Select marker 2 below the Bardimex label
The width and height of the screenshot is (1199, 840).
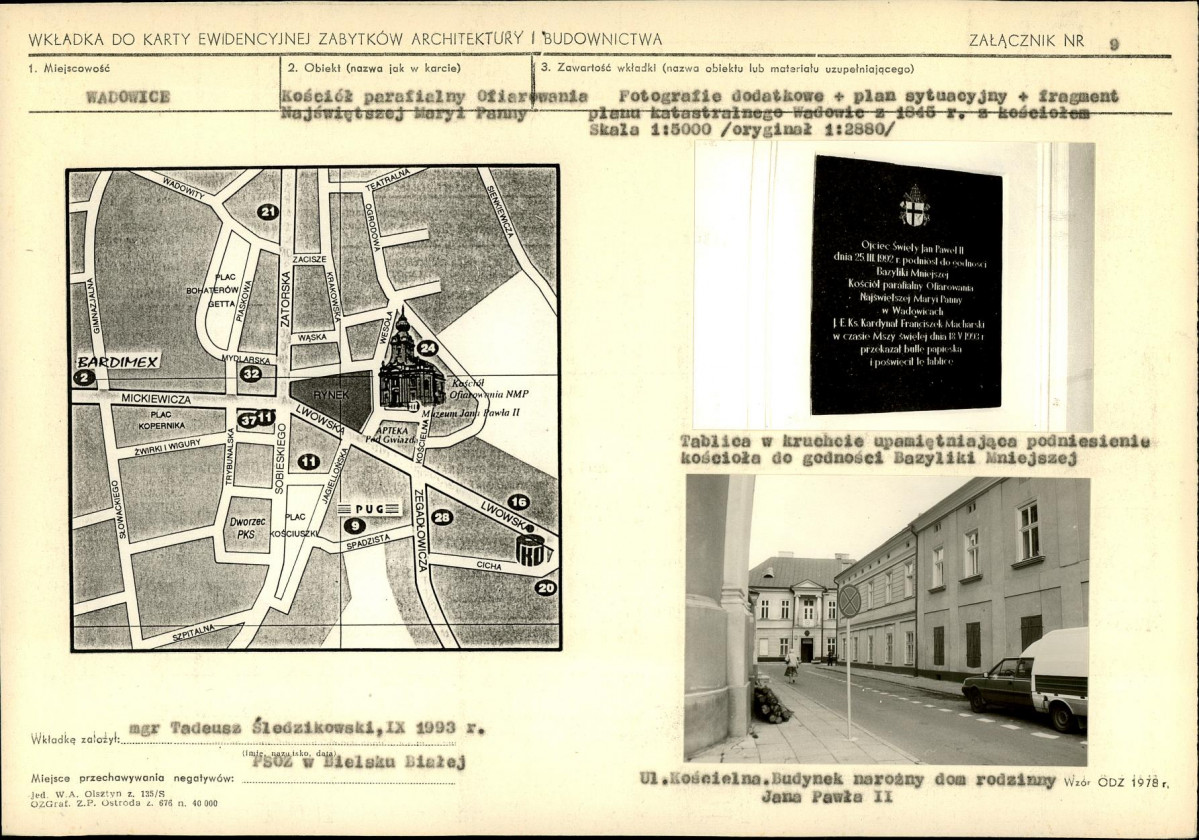pos(84,377)
